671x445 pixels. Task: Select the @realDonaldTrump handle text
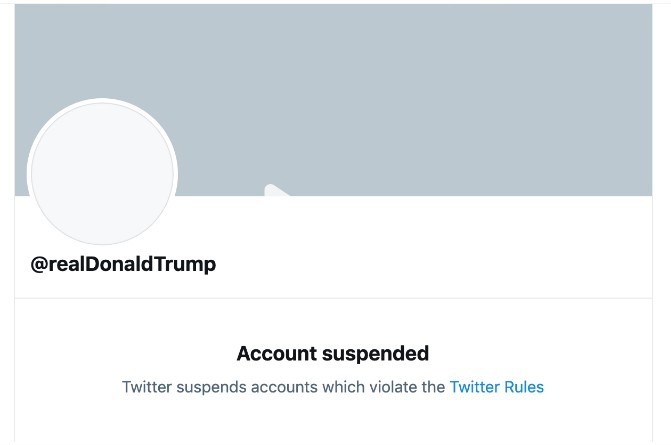click(123, 265)
